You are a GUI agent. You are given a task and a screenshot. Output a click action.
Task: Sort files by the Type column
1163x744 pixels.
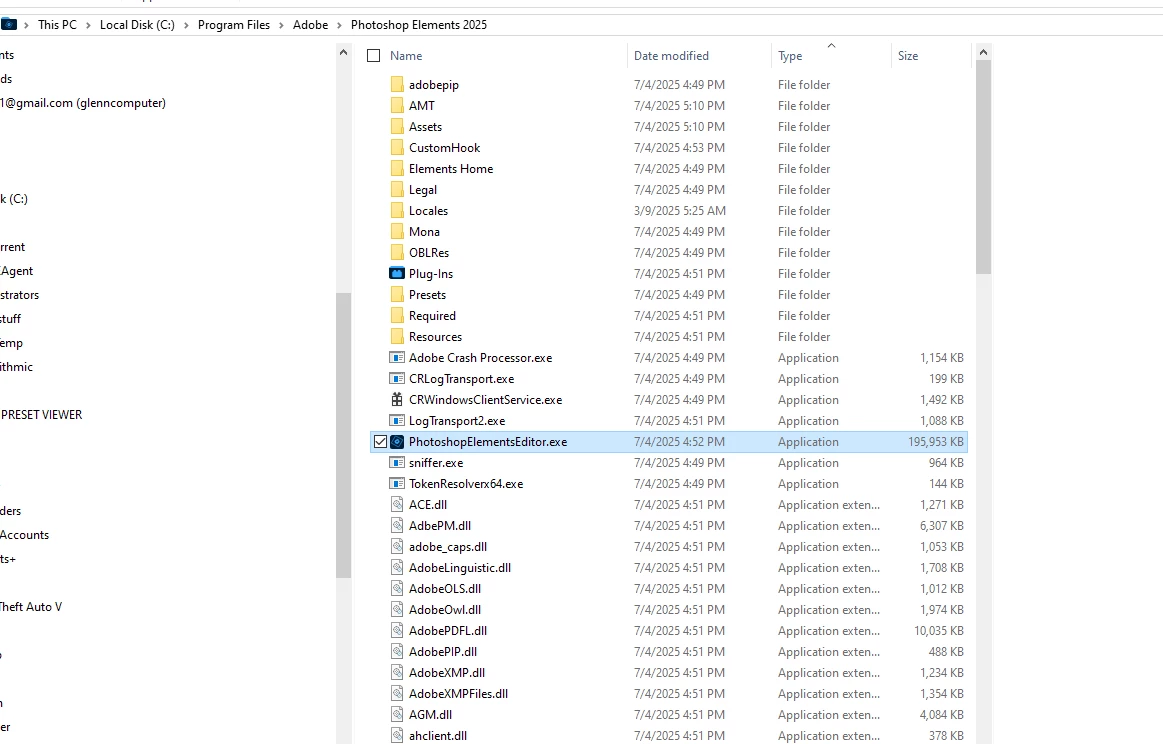[790, 56]
